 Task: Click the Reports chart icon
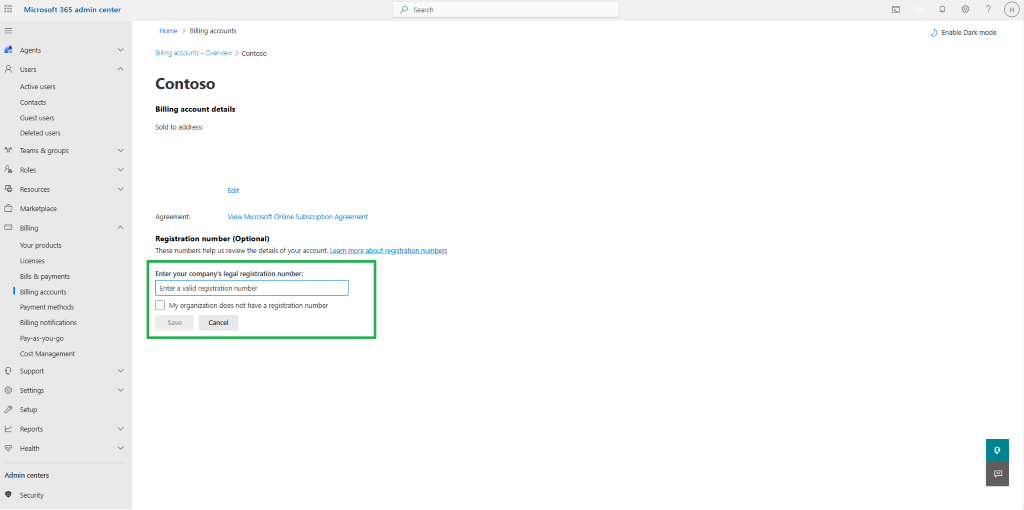pyautogui.click(x=8, y=429)
